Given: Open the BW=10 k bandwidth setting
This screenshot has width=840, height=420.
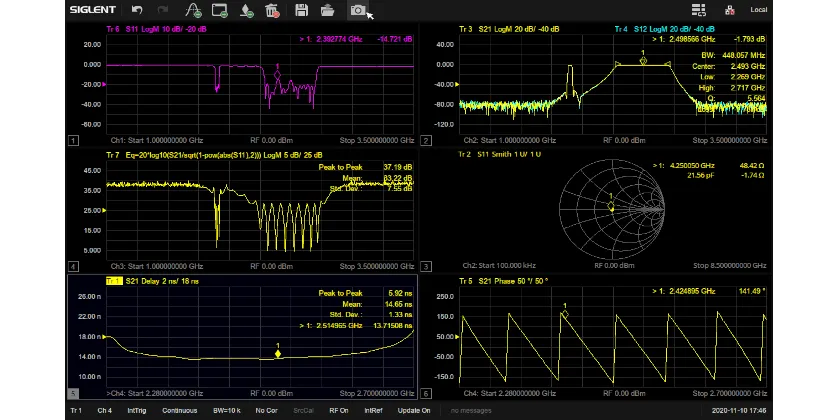Looking at the screenshot, I should [227, 411].
